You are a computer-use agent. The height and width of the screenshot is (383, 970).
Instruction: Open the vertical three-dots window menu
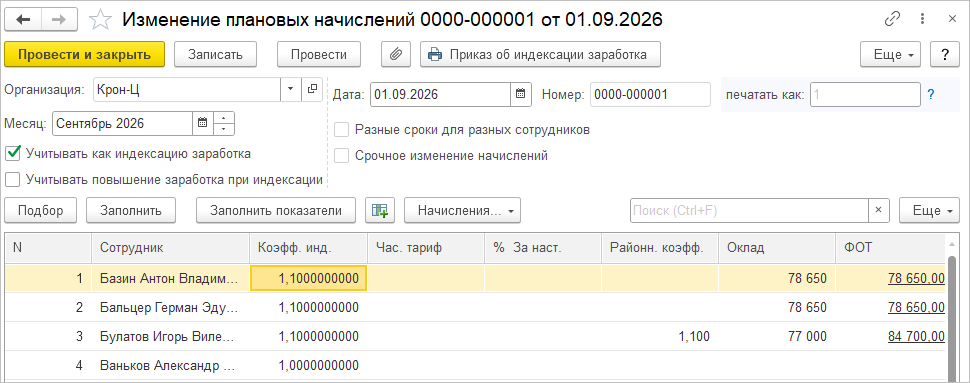pos(923,19)
